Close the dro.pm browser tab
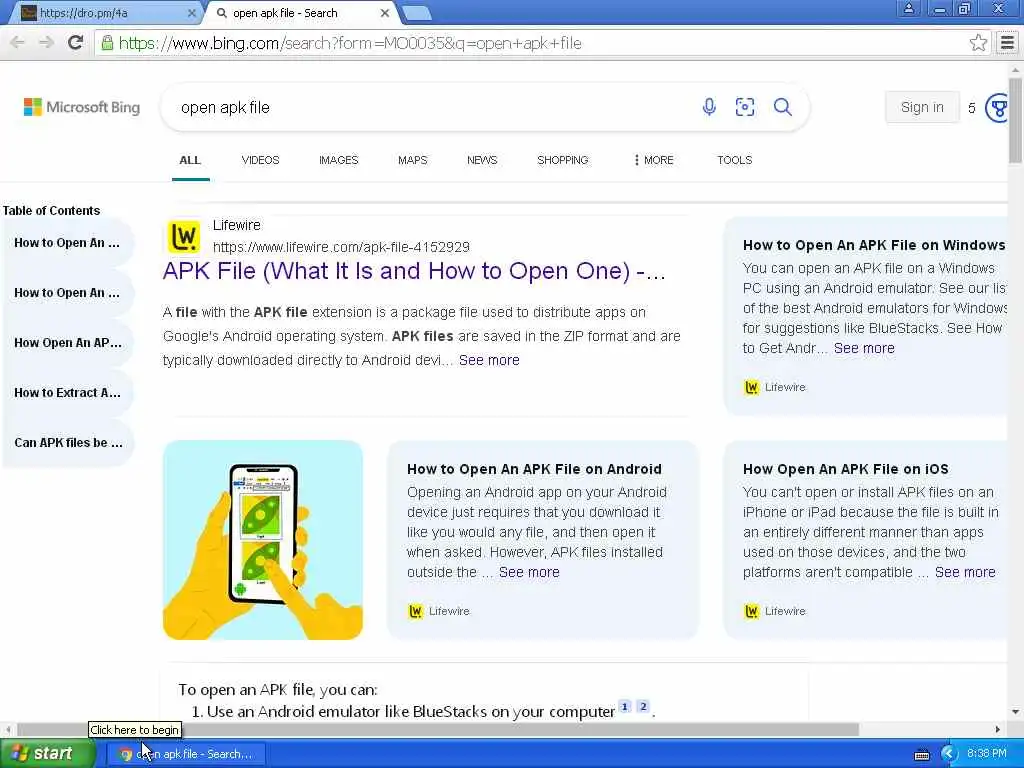Image resolution: width=1024 pixels, height=768 pixels. click(192, 12)
